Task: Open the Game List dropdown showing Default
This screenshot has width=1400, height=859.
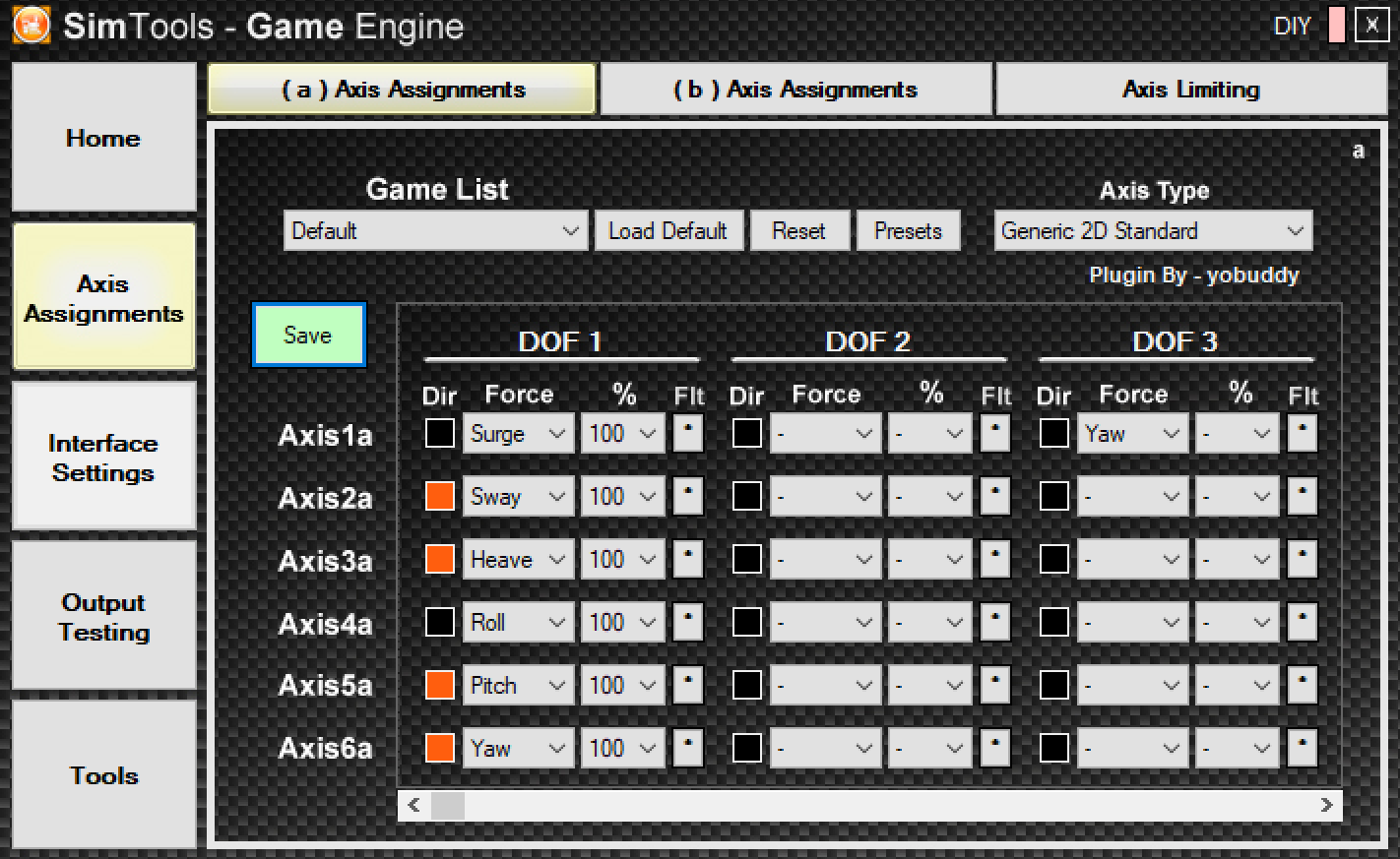Action: [435, 230]
